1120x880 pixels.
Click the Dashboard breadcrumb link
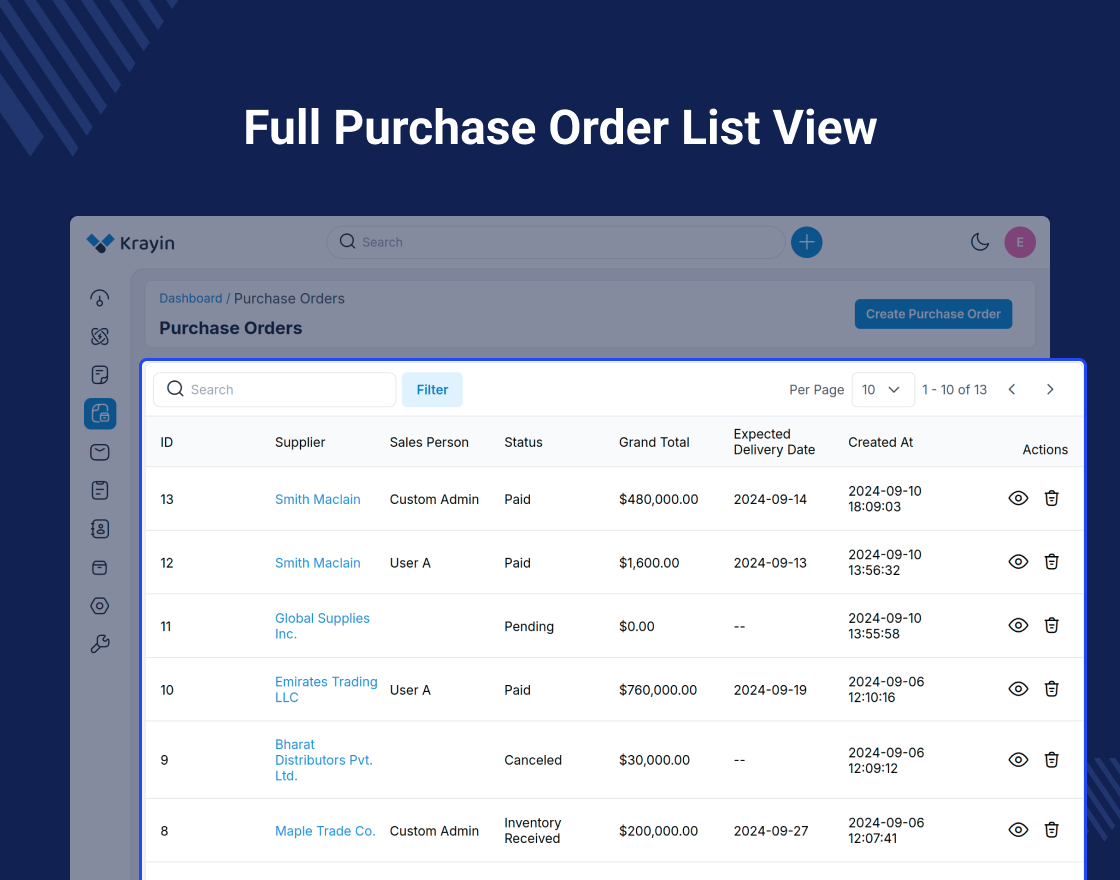(191, 299)
